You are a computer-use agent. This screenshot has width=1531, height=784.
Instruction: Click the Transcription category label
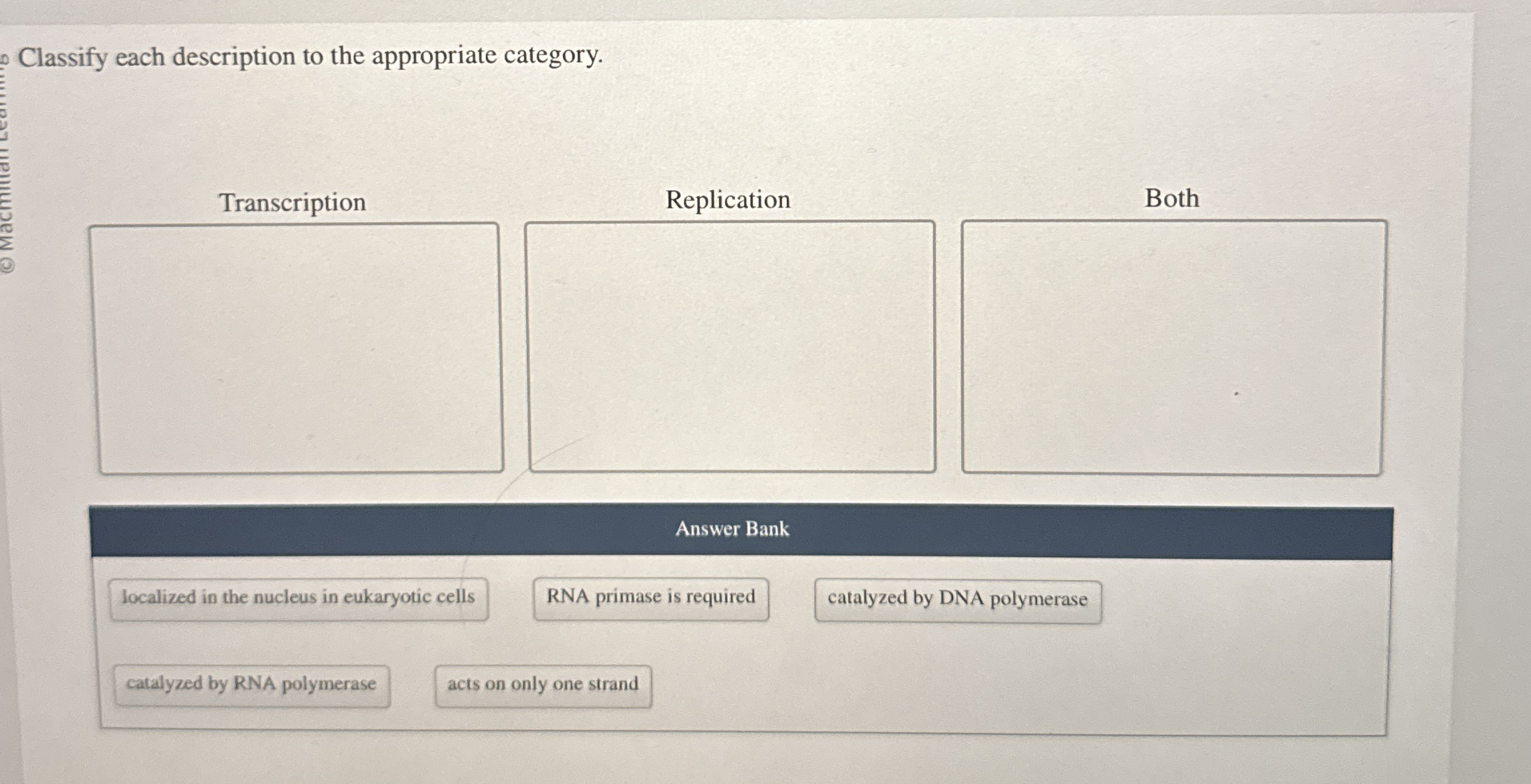pos(294,202)
